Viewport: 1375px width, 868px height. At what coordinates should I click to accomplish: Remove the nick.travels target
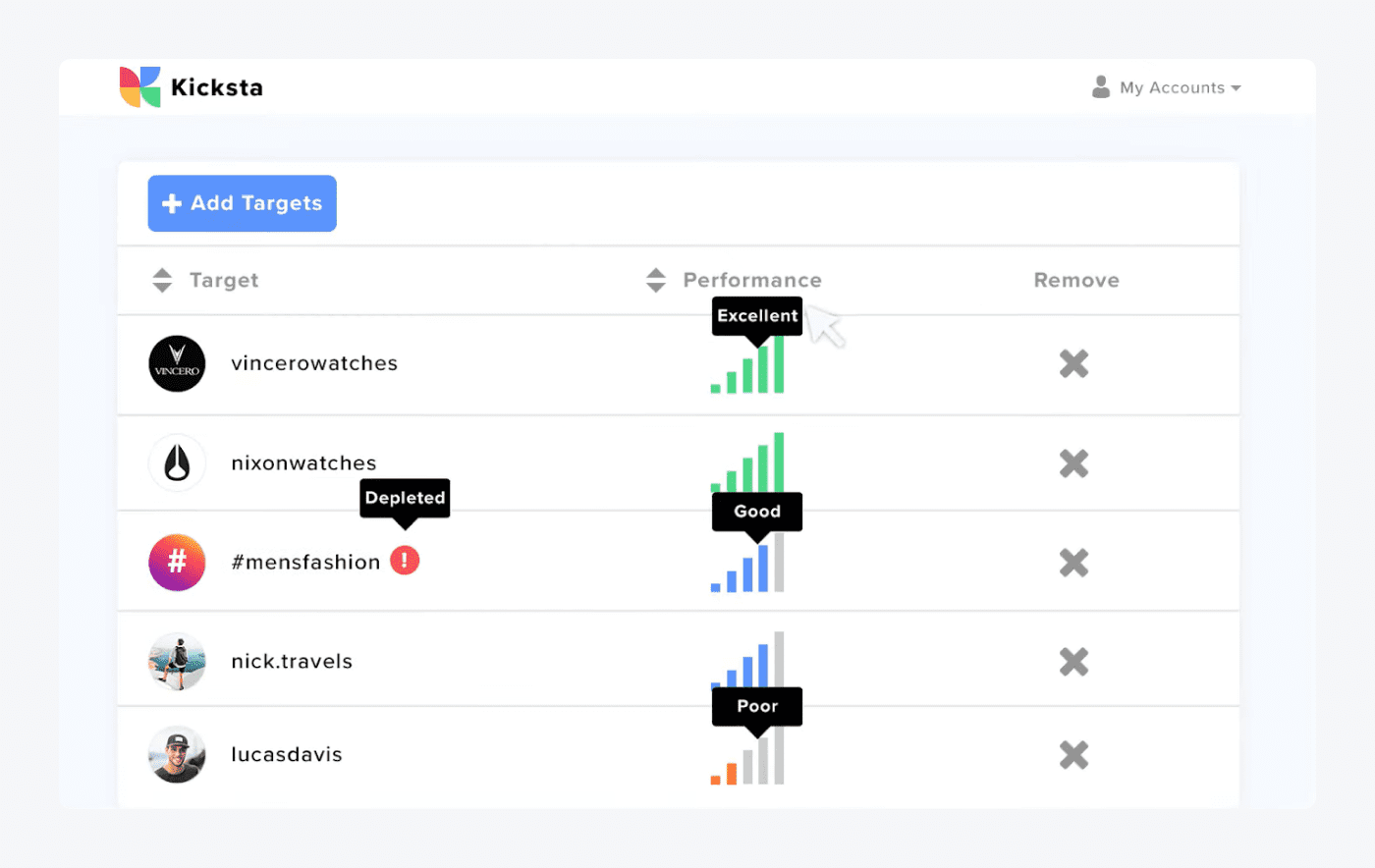[x=1073, y=662]
